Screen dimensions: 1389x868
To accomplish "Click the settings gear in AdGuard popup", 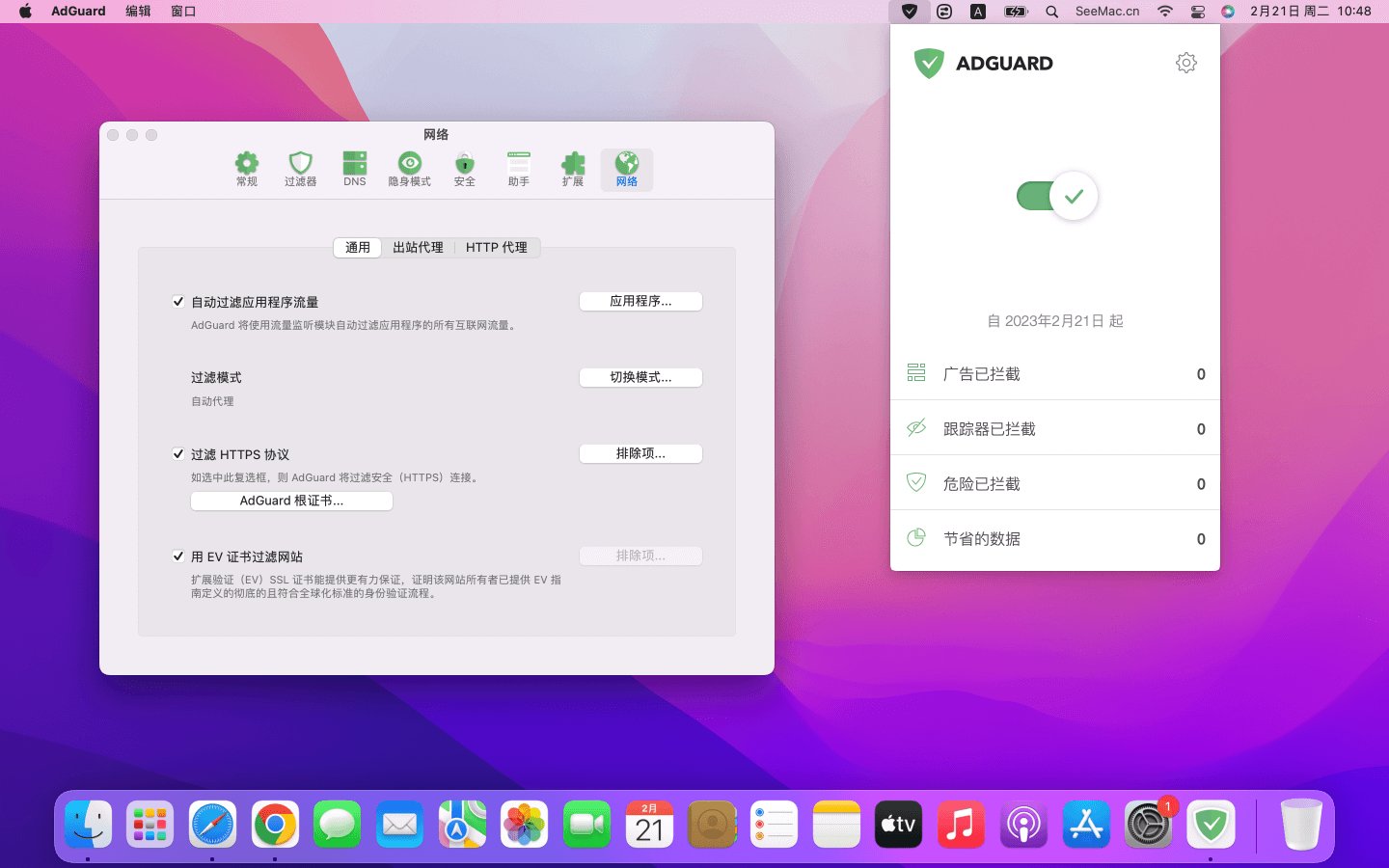I will click(1185, 63).
